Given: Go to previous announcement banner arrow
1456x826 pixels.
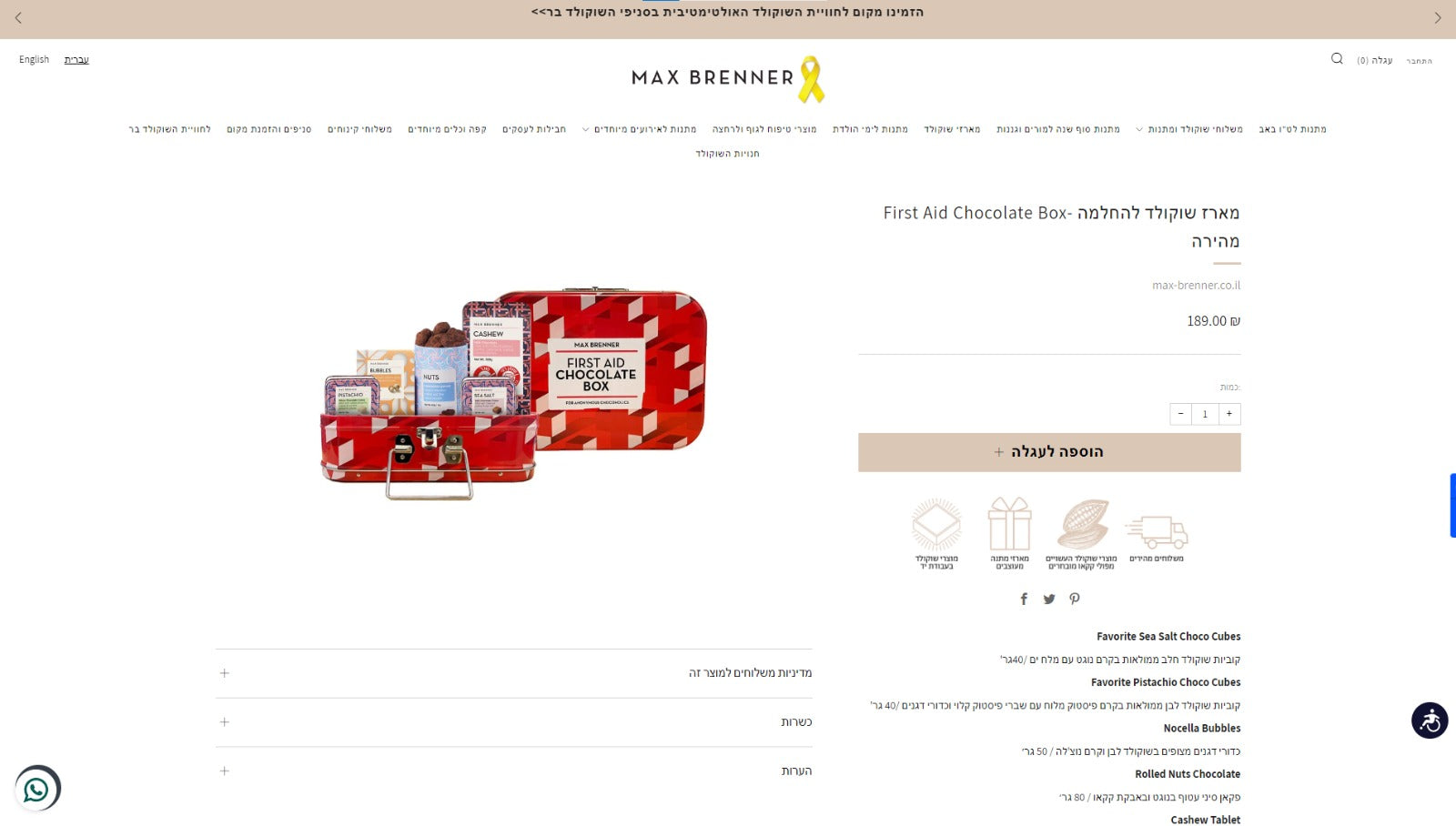Looking at the screenshot, I should tap(18, 18).
